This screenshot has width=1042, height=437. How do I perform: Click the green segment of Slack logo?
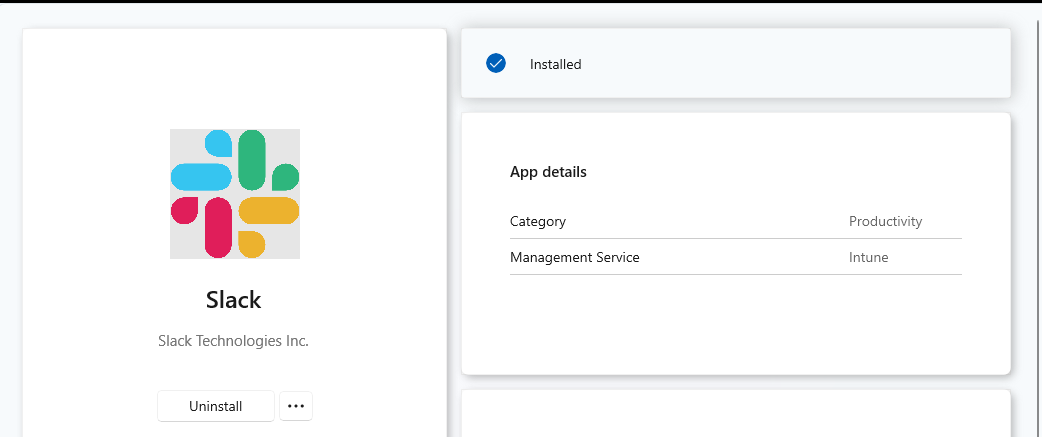tap(252, 159)
